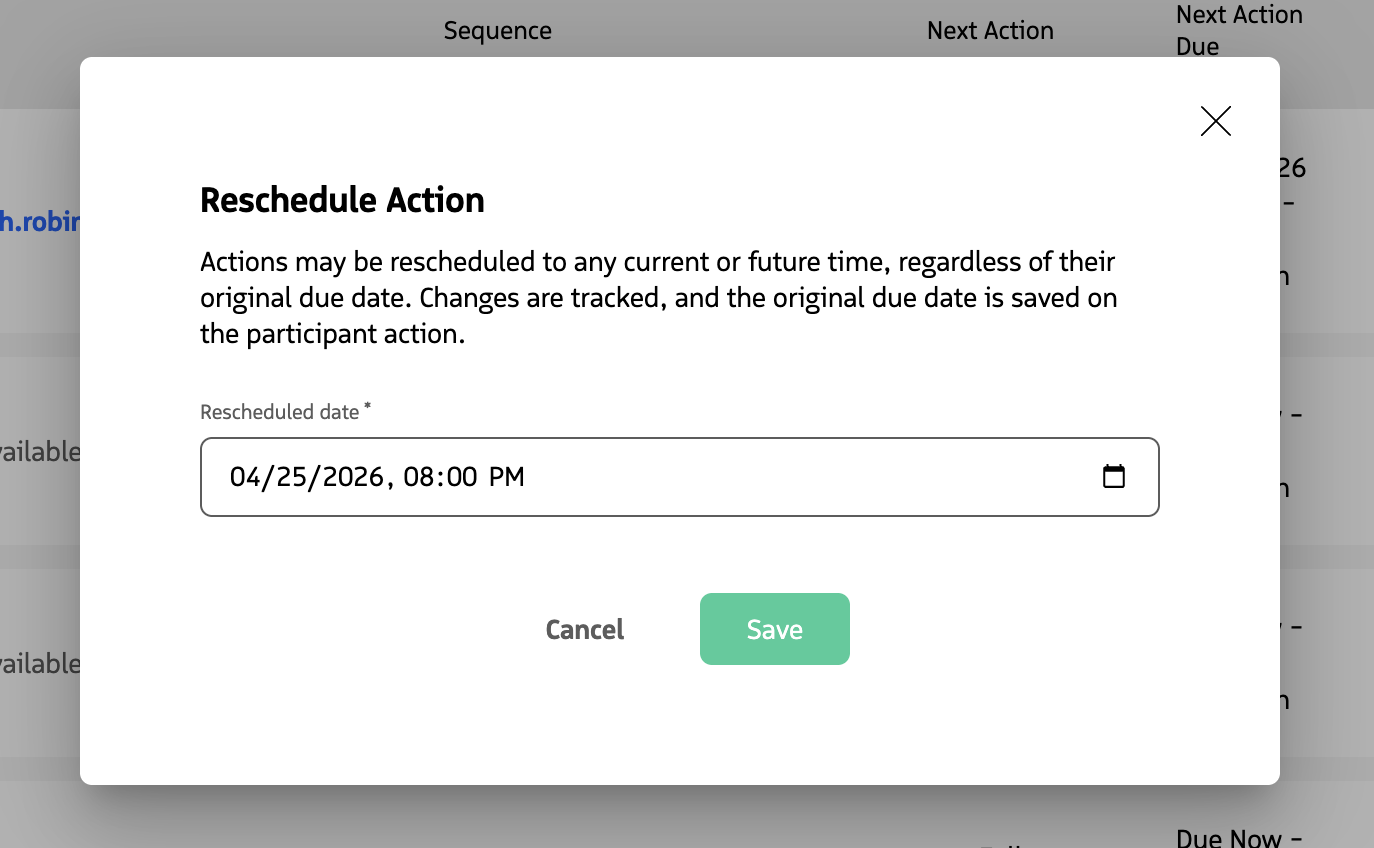Click the Due Now status text
Screen dimensions: 1374x848
1239,836
